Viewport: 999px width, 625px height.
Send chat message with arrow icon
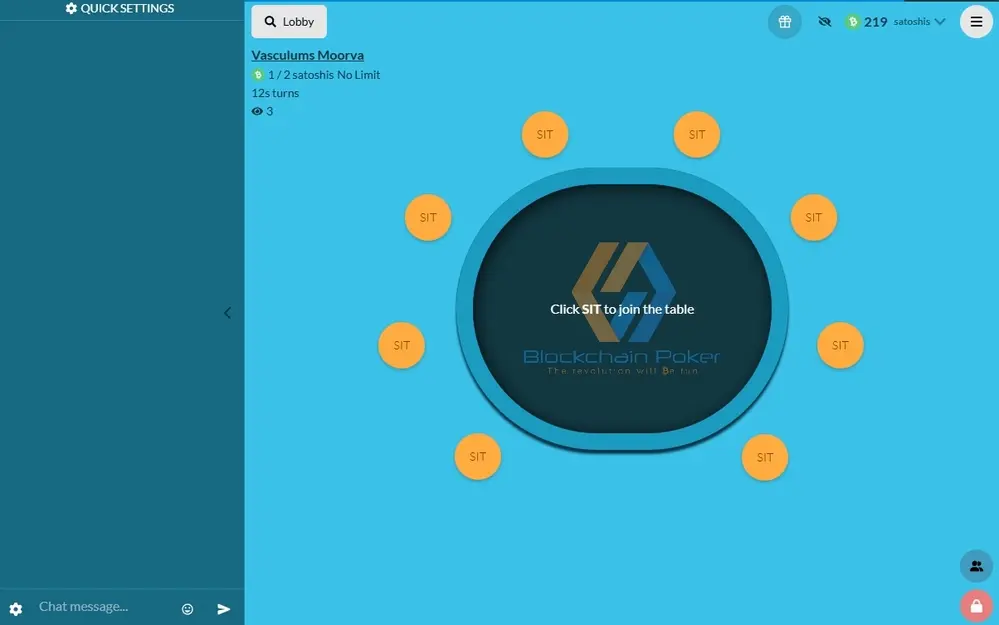(x=224, y=609)
